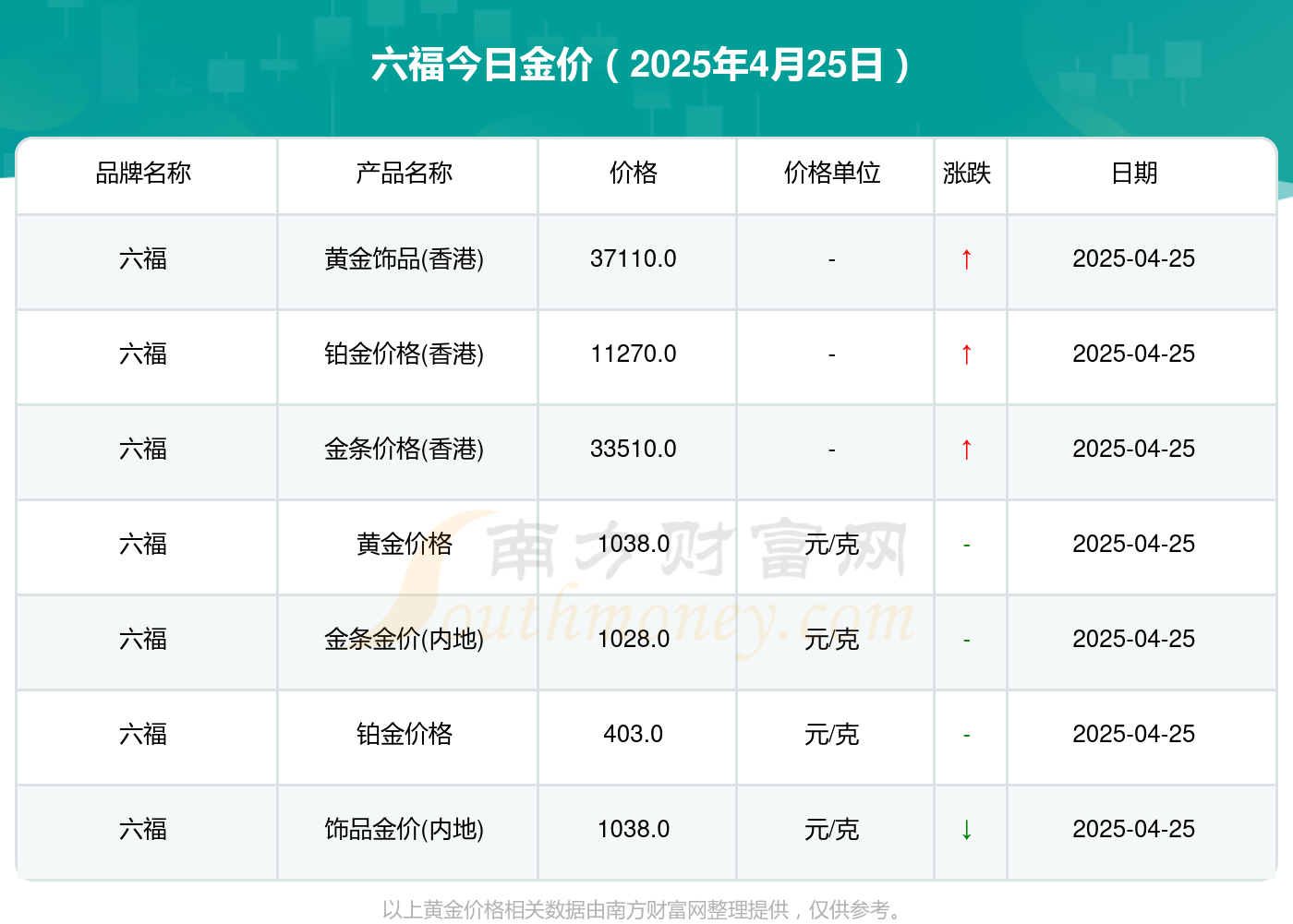This screenshot has width=1293, height=924.
Task: Click the 价格 column header
Action: click(634, 173)
